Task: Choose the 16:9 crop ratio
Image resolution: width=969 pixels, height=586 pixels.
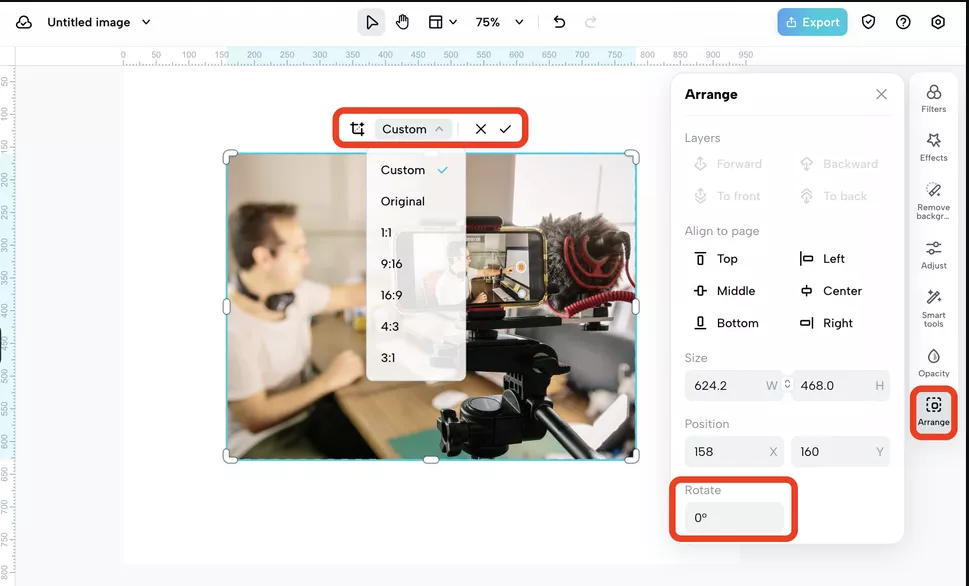Action: pos(391,295)
